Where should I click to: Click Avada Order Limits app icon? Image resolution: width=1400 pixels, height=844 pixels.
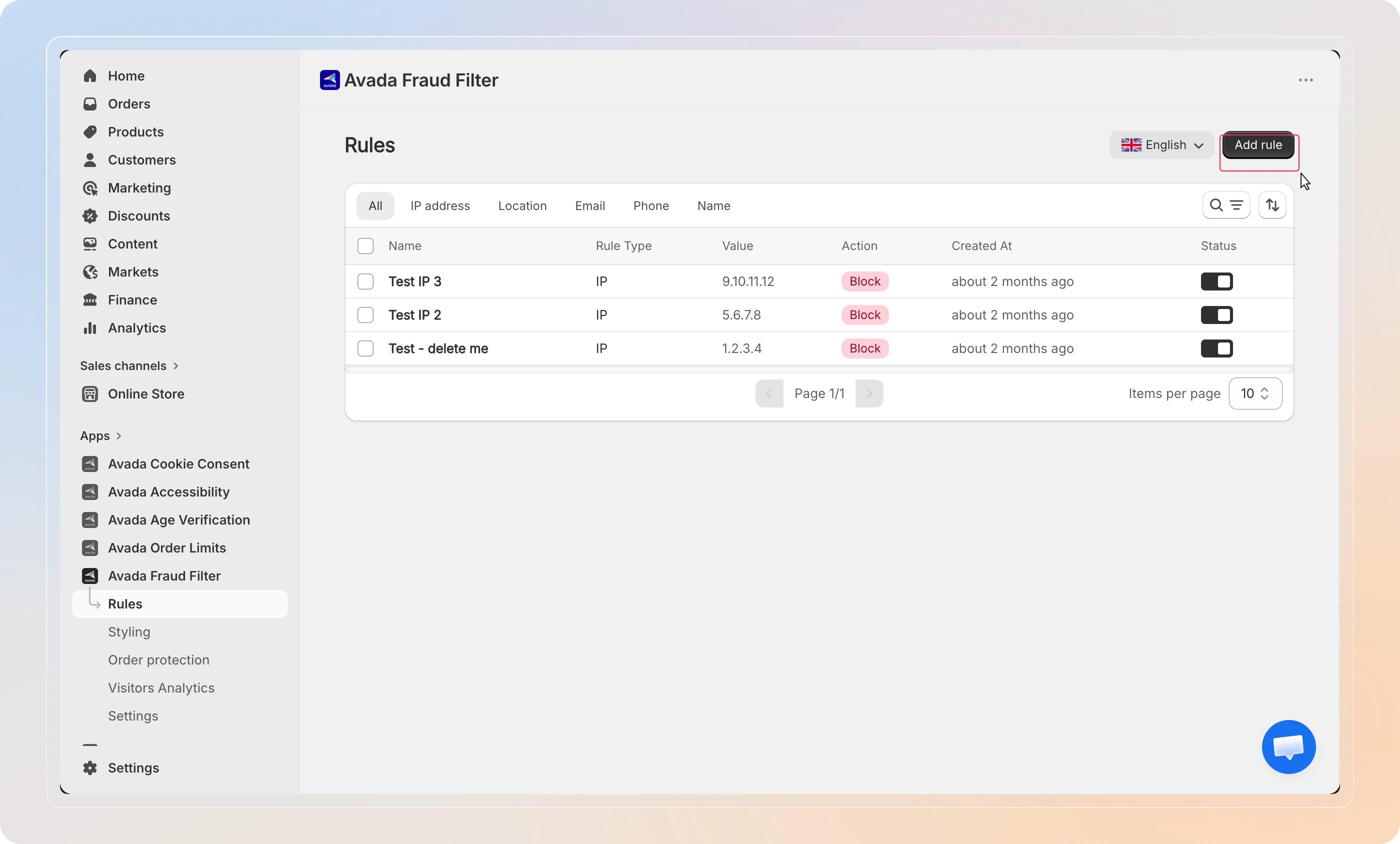[90, 548]
